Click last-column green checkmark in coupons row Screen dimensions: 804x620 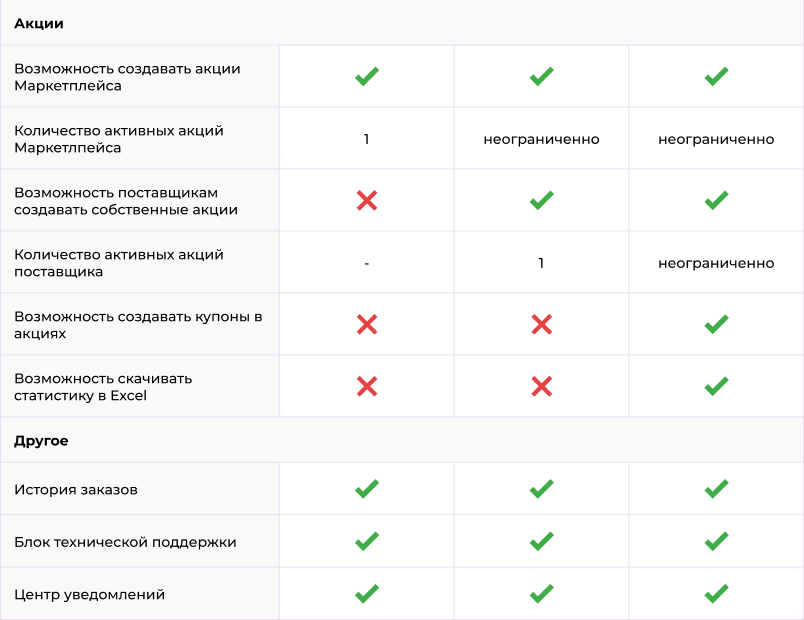coord(716,325)
